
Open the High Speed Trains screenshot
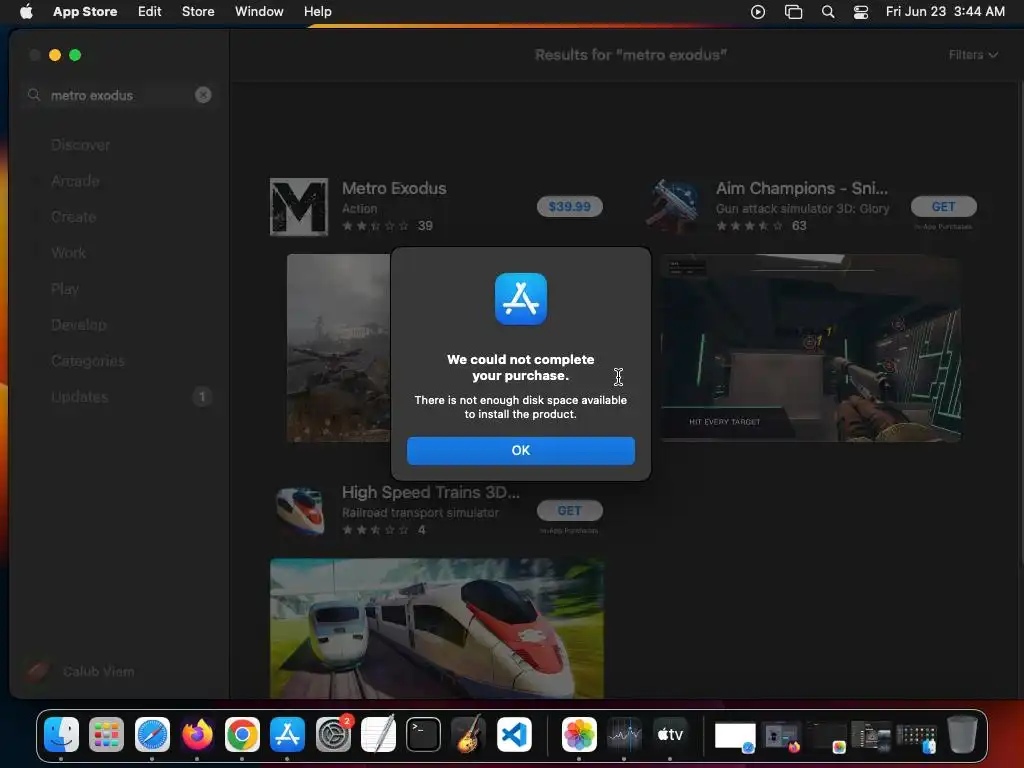tap(437, 628)
